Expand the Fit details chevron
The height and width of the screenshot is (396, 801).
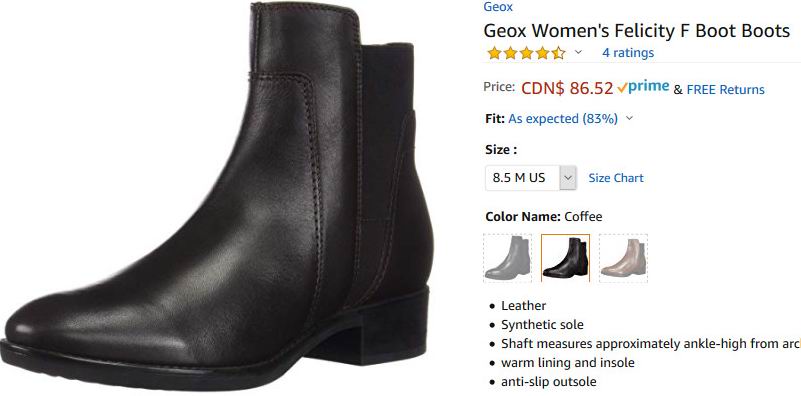click(629, 119)
